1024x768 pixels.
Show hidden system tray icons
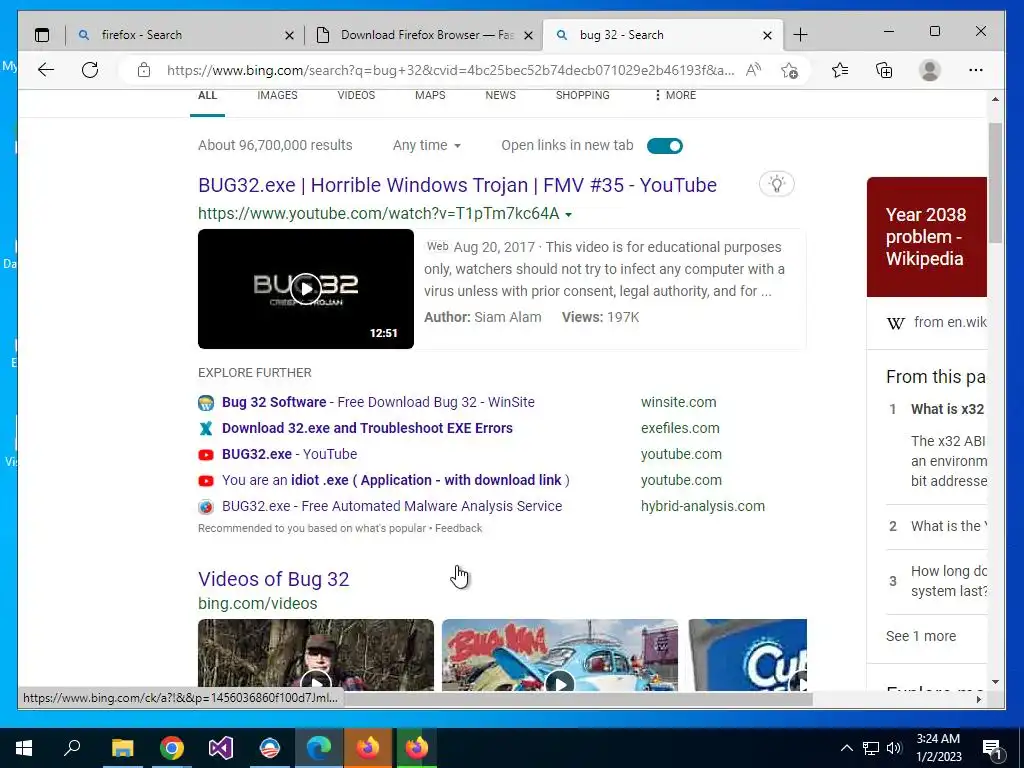[x=846, y=748]
